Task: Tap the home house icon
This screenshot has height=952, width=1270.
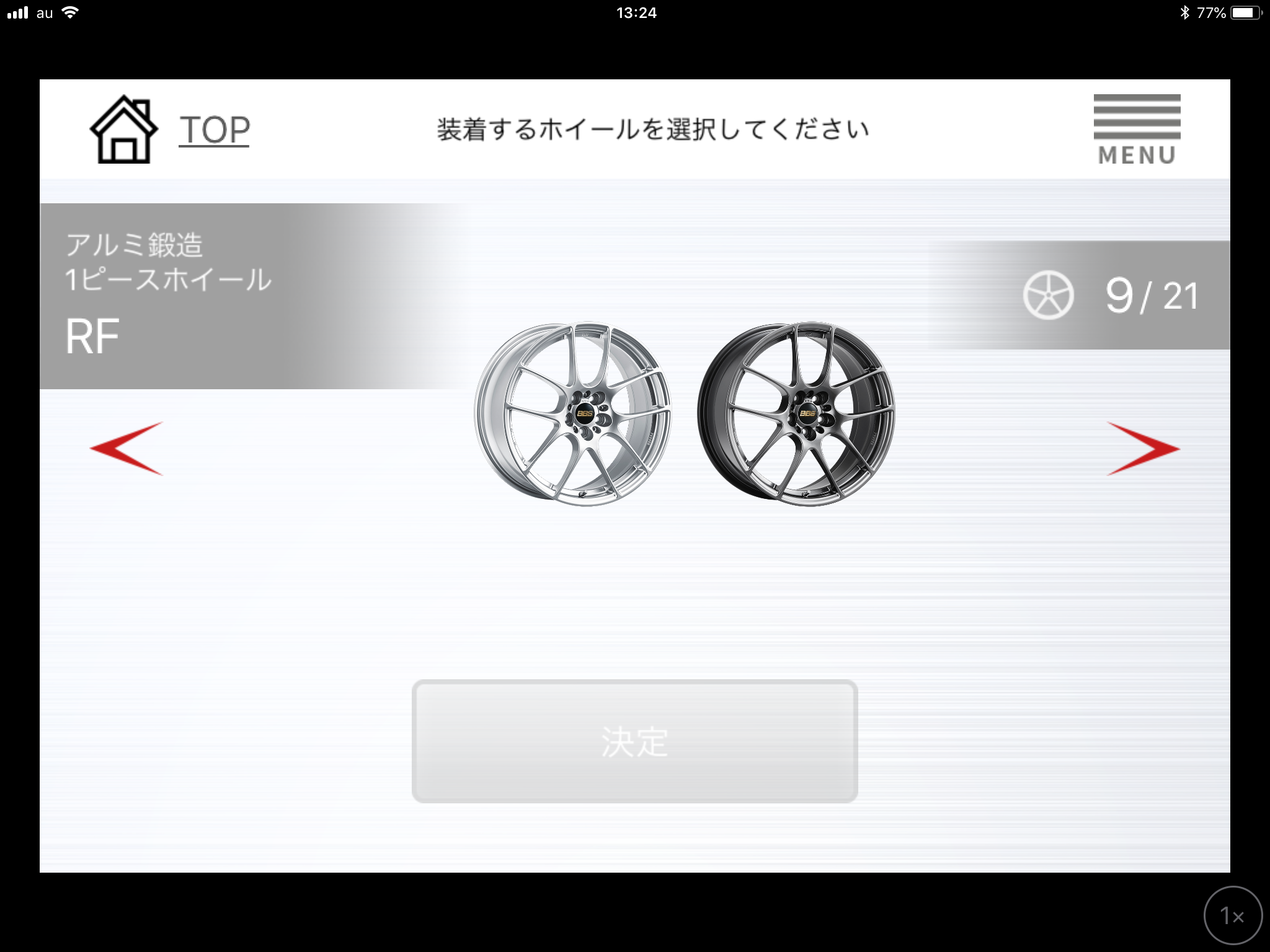Action: tap(124, 130)
